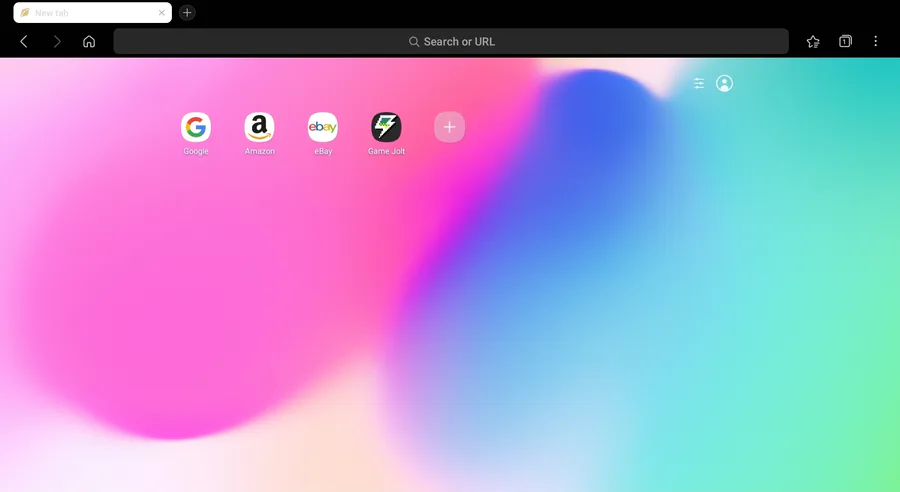Click the magnifier icon in address bar
This screenshot has width=900, height=492.
(414, 41)
